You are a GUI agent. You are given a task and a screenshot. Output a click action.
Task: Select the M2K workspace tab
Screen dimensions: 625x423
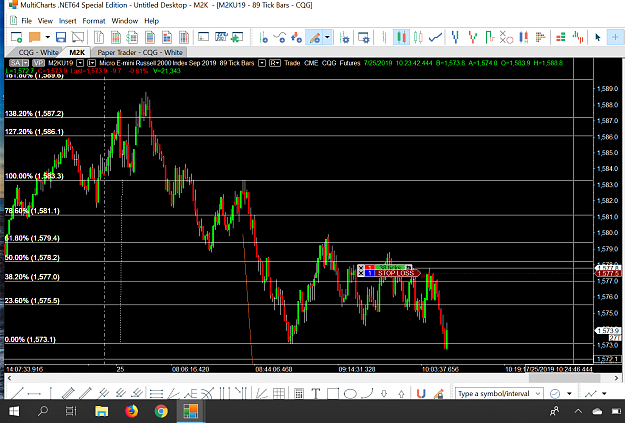[x=77, y=52]
